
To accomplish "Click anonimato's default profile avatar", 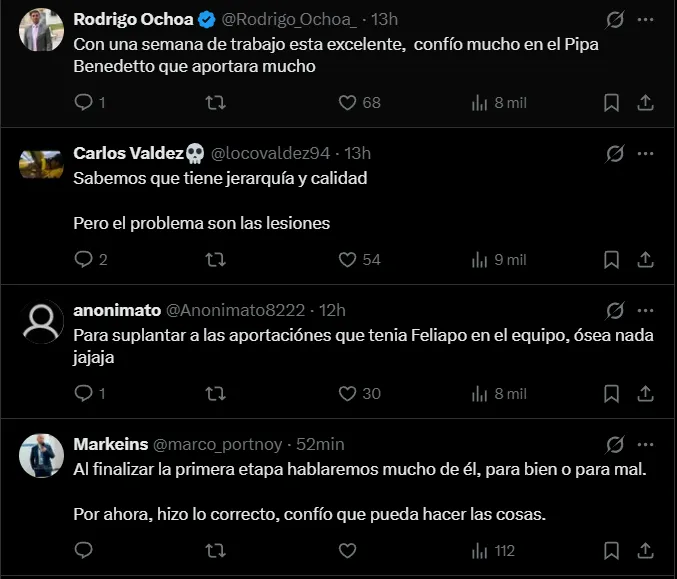I will (x=42, y=321).
